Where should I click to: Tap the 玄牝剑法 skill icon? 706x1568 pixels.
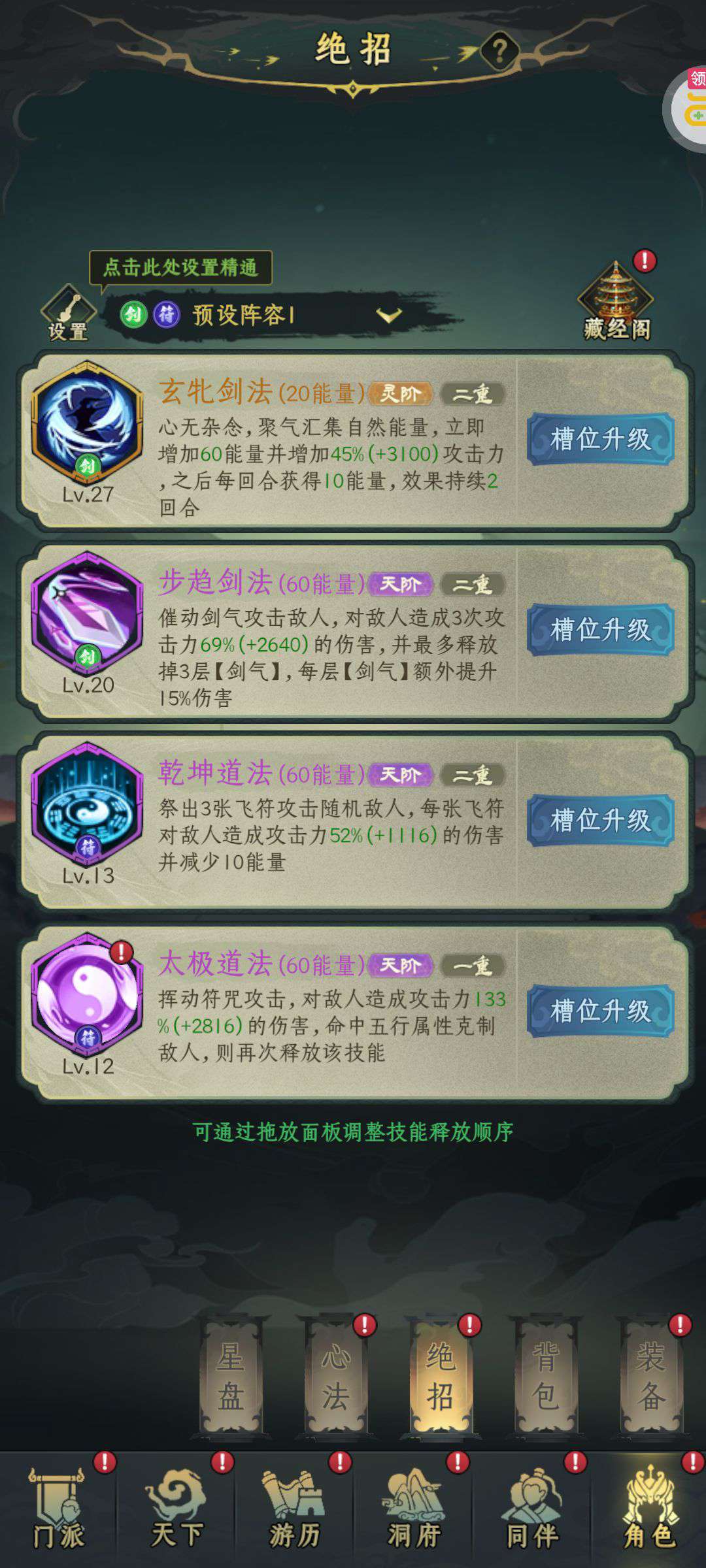point(88,424)
